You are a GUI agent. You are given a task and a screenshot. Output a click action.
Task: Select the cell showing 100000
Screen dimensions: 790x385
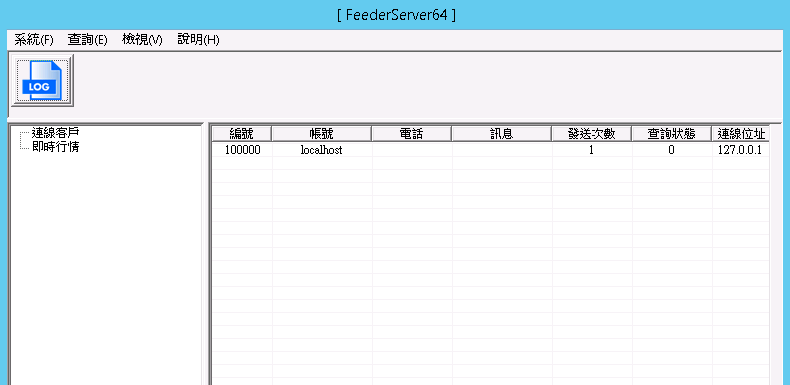pyautogui.click(x=242, y=150)
